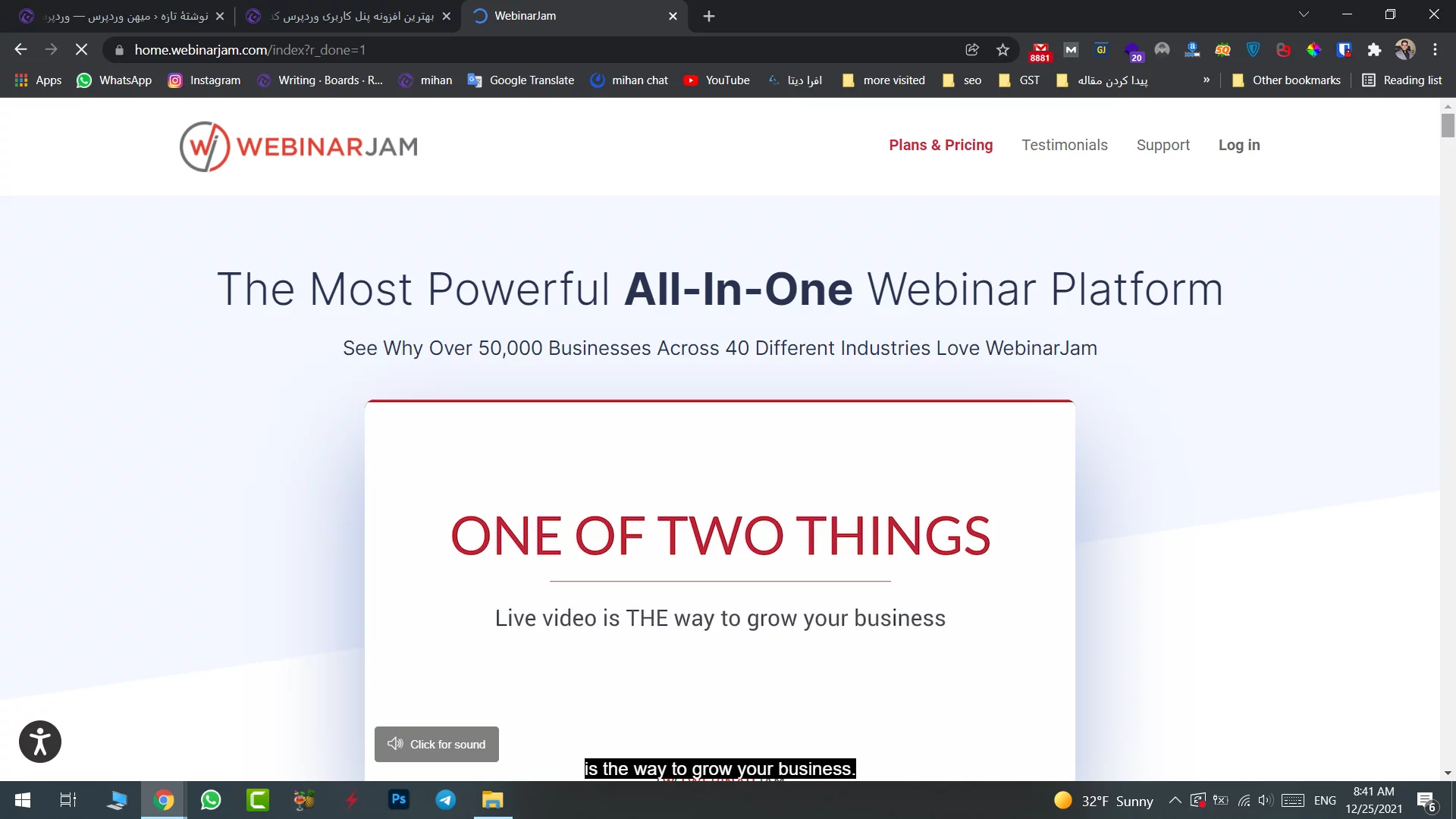Unmute the video via Click for sound

(x=436, y=744)
